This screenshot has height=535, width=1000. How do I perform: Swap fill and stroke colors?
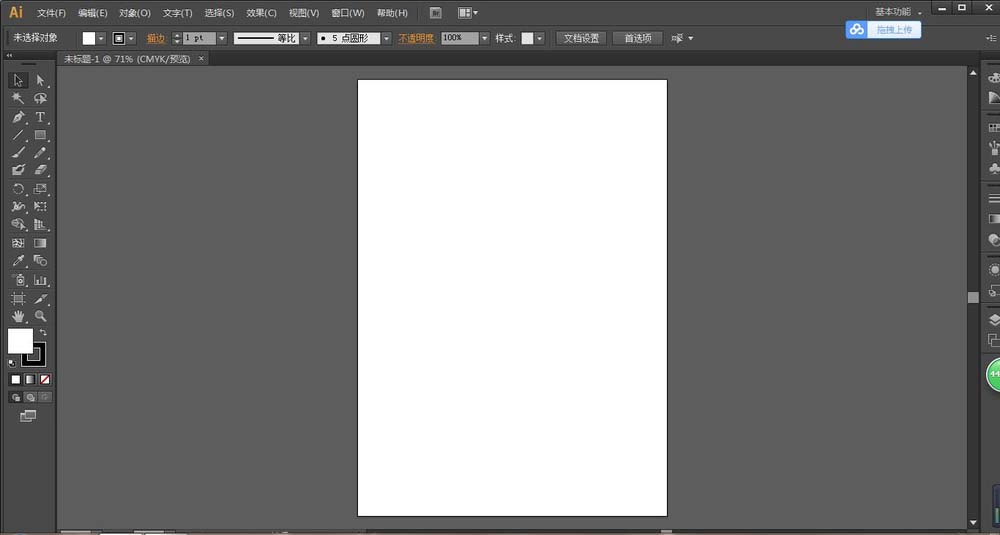(43, 332)
